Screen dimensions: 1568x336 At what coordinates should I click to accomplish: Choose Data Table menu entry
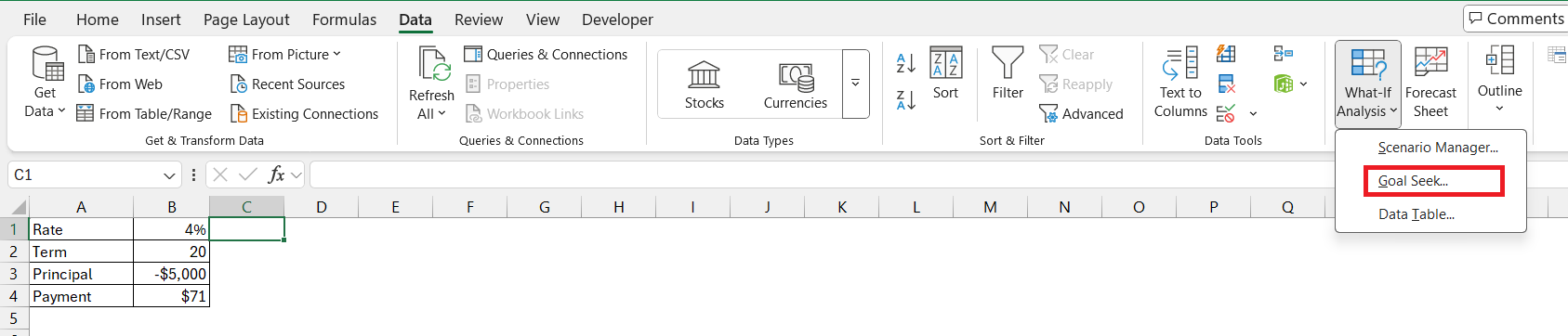(1431, 214)
